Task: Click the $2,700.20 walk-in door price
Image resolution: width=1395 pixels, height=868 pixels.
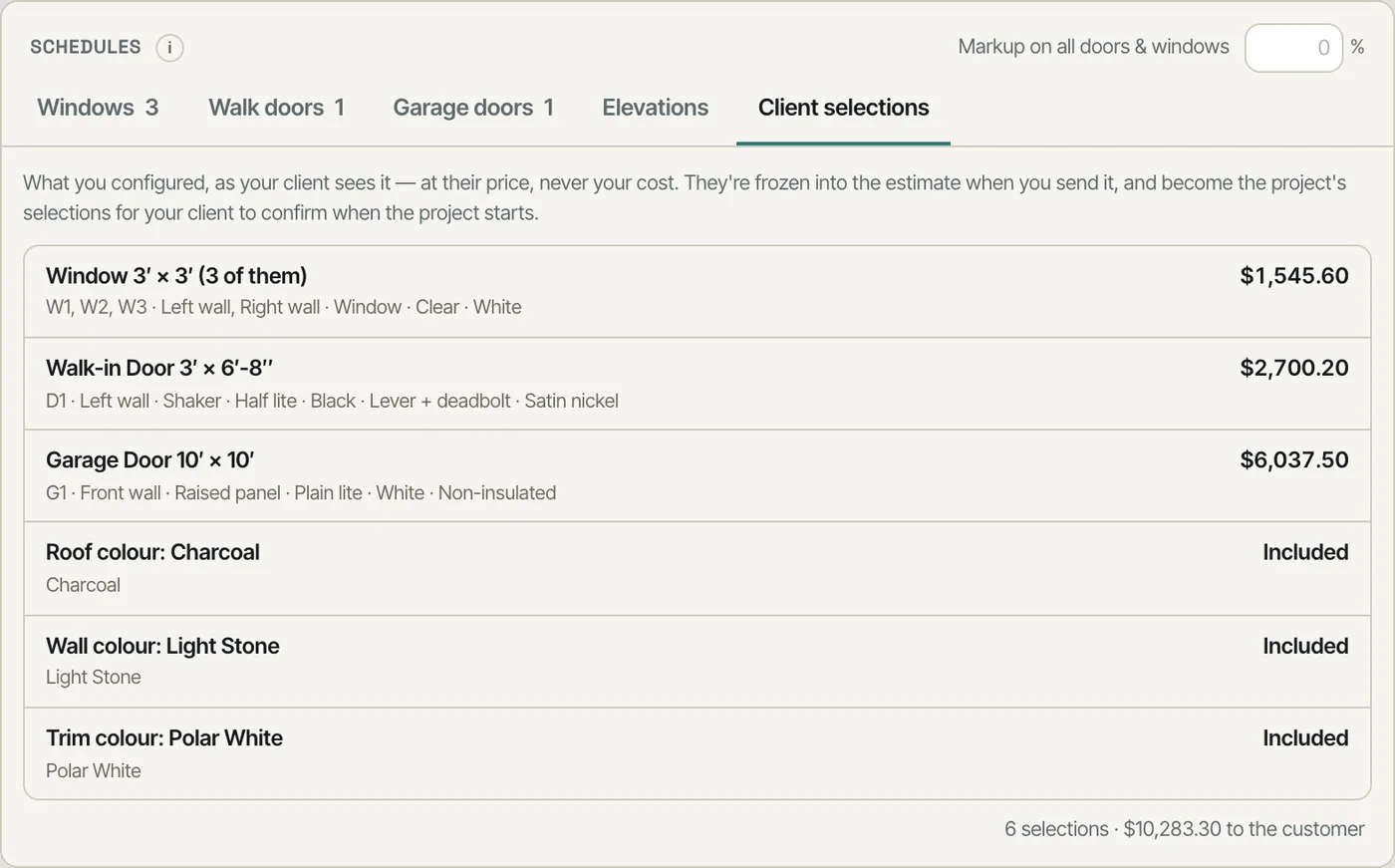Action: 1294,368
